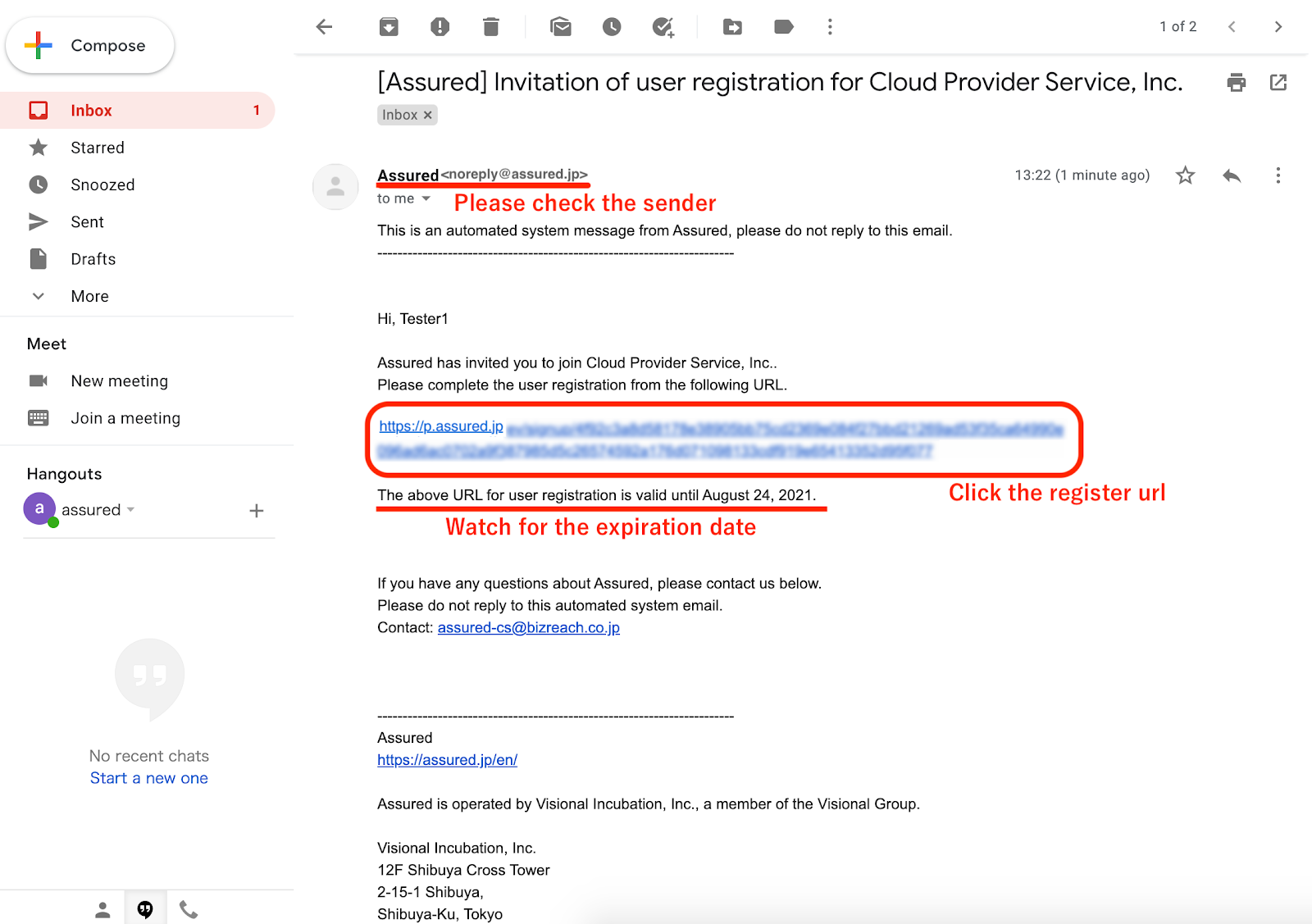Open the Hangouts conversations tab

click(145, 909)
